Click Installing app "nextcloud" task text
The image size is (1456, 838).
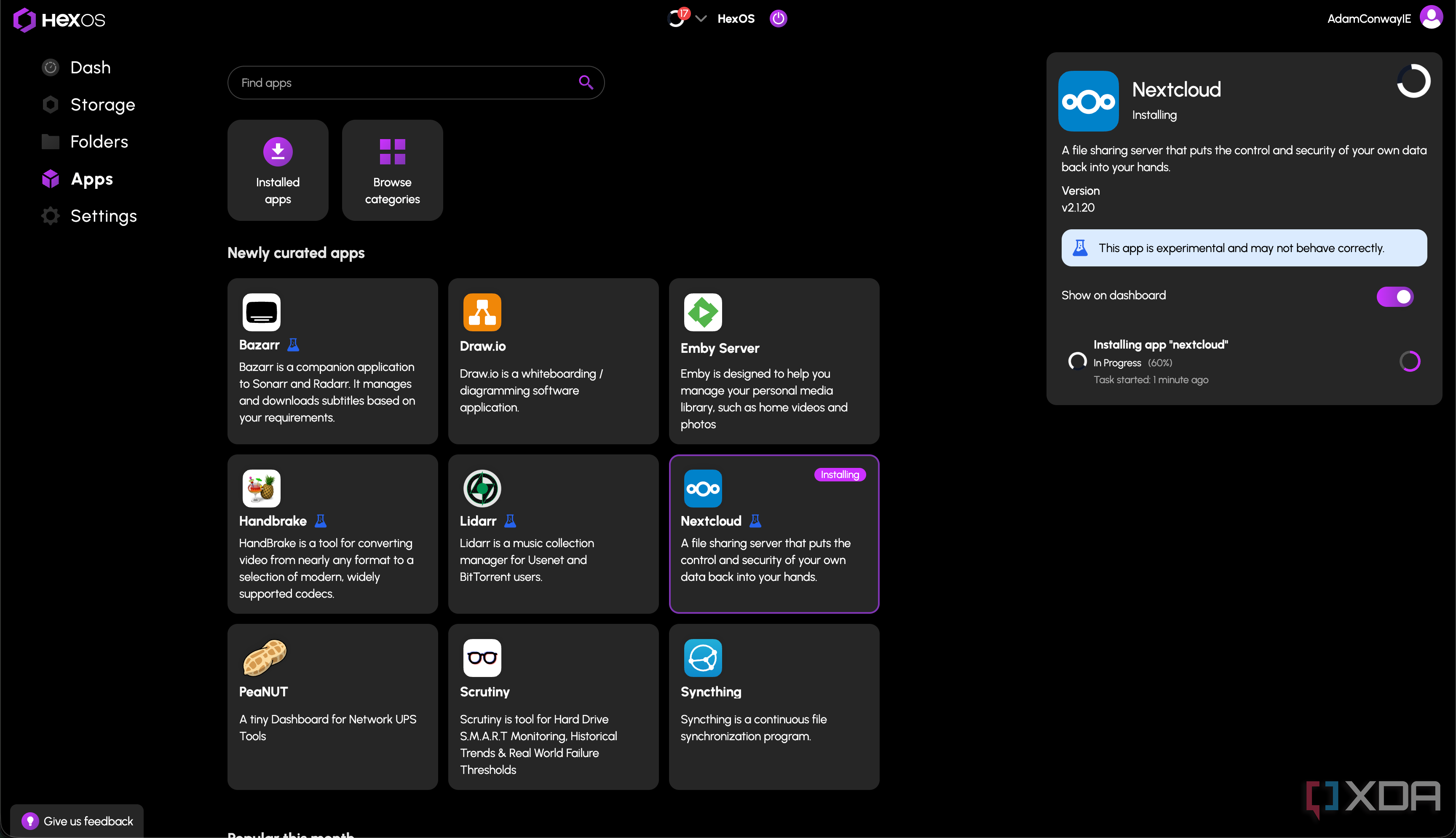[x=1160, y=344]
